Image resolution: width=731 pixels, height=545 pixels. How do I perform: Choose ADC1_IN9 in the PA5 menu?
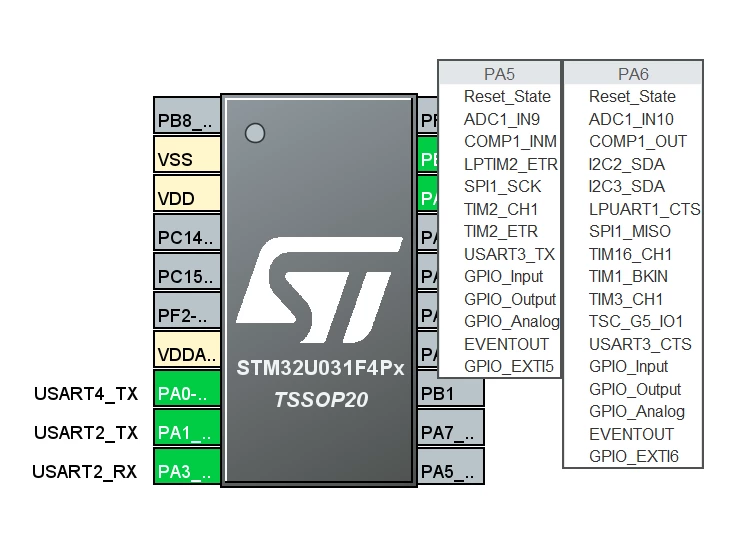tap(499, 119)
